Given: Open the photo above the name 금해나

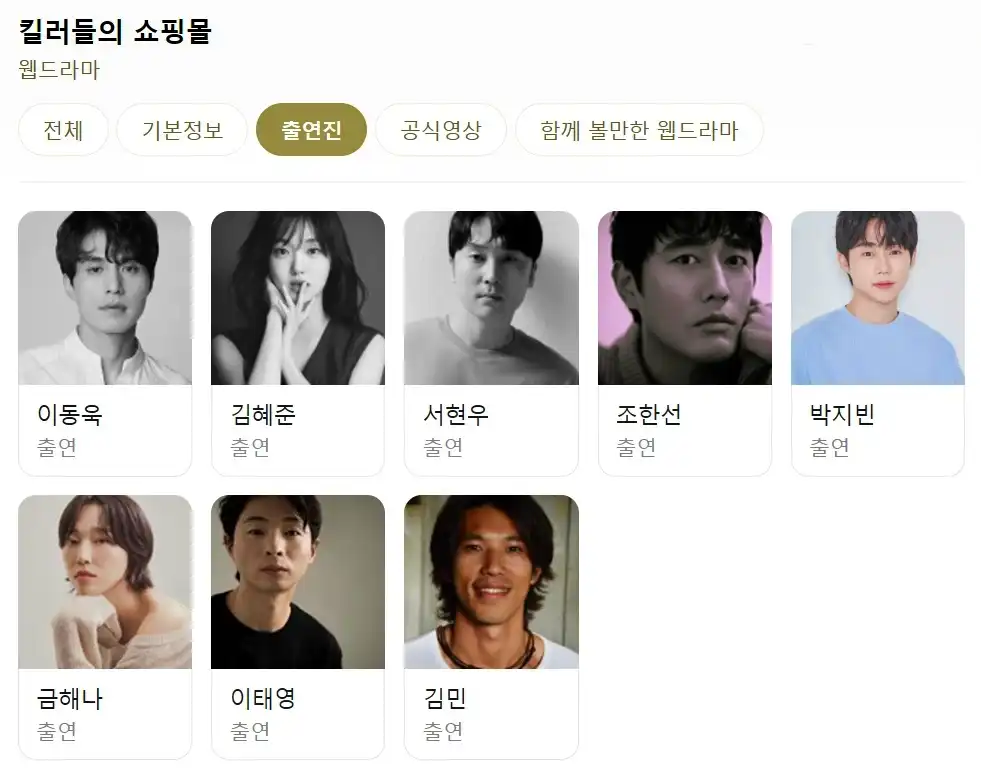Looking at the screenshot, I should coord(105,582).
